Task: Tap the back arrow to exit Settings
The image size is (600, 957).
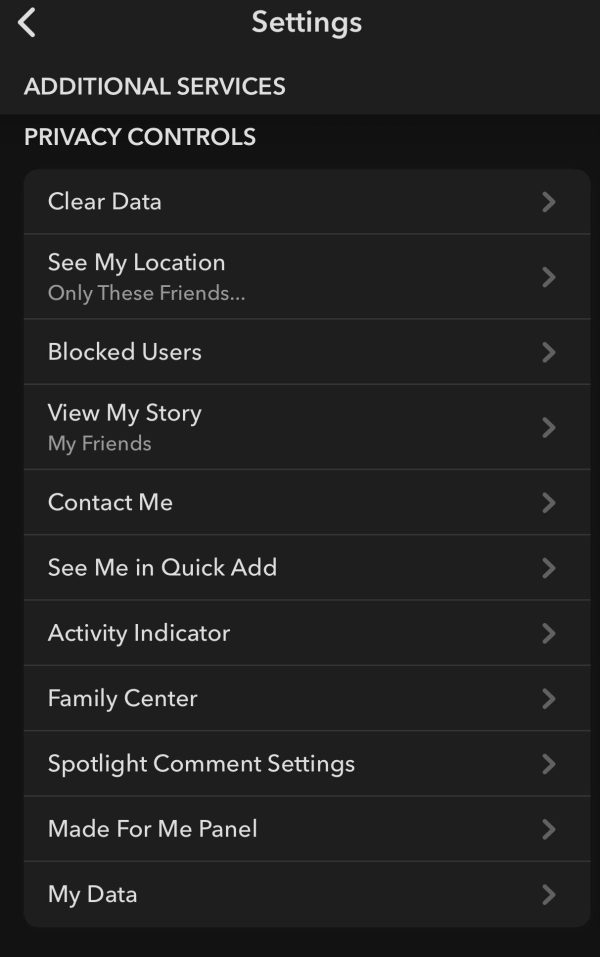Action: (25, 22)
